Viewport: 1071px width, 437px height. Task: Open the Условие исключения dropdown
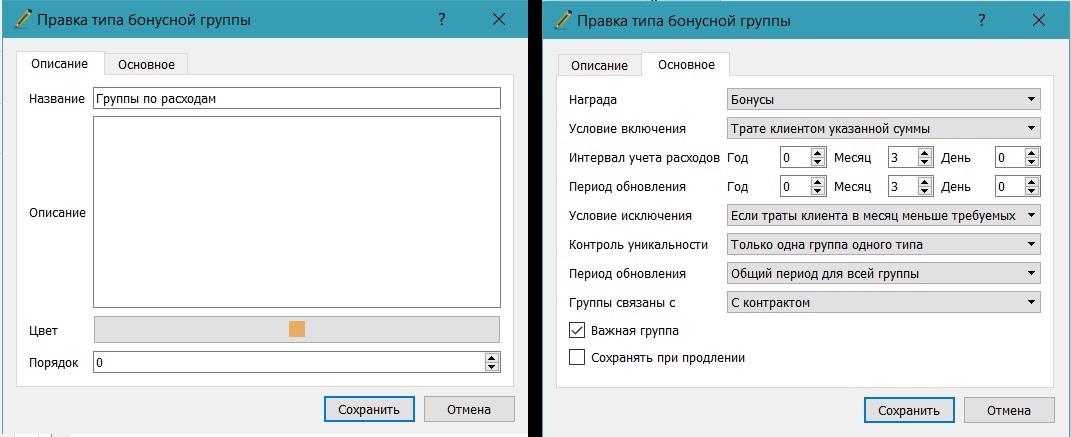point(883,215)
